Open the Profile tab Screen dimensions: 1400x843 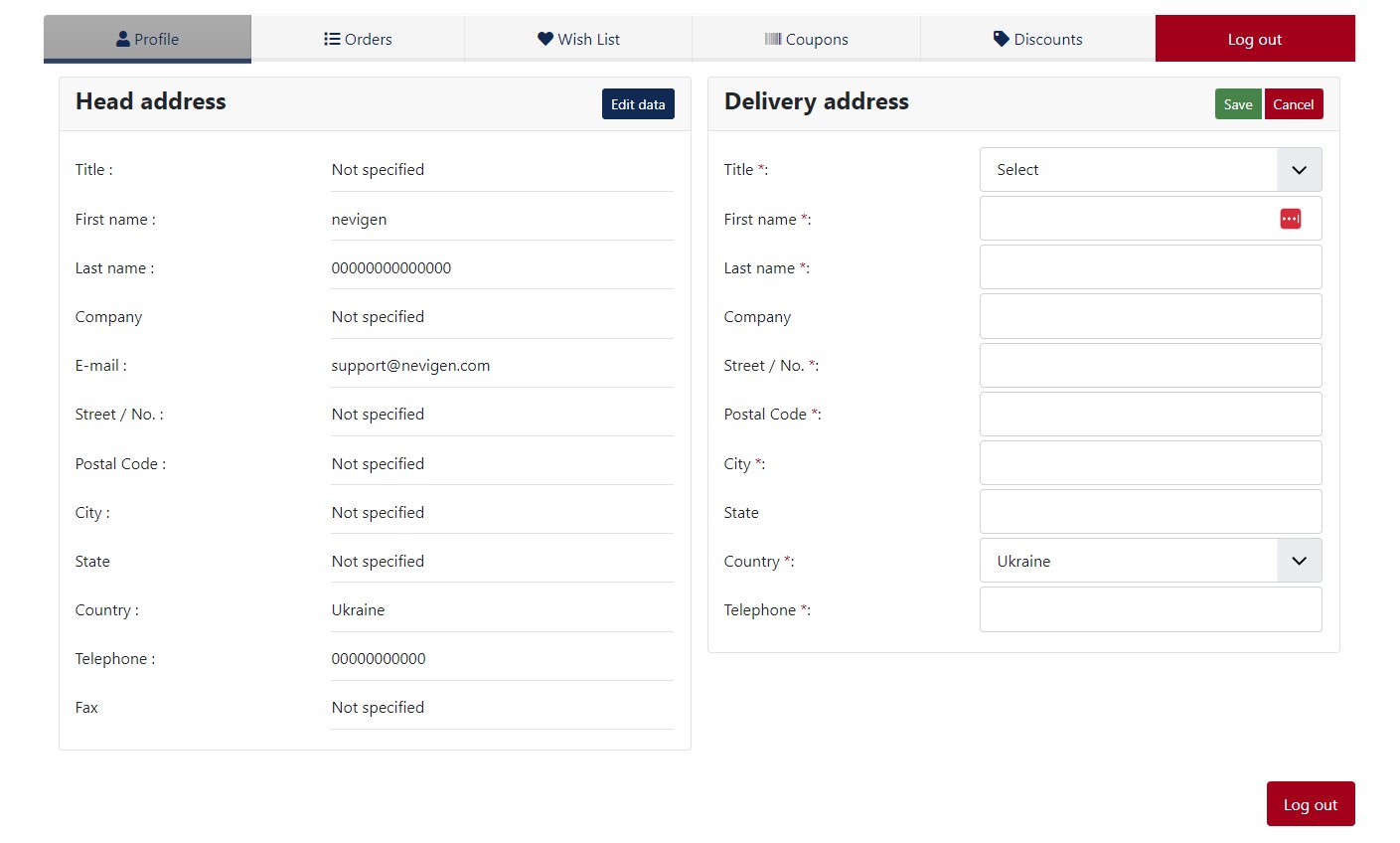coord(147,39)
